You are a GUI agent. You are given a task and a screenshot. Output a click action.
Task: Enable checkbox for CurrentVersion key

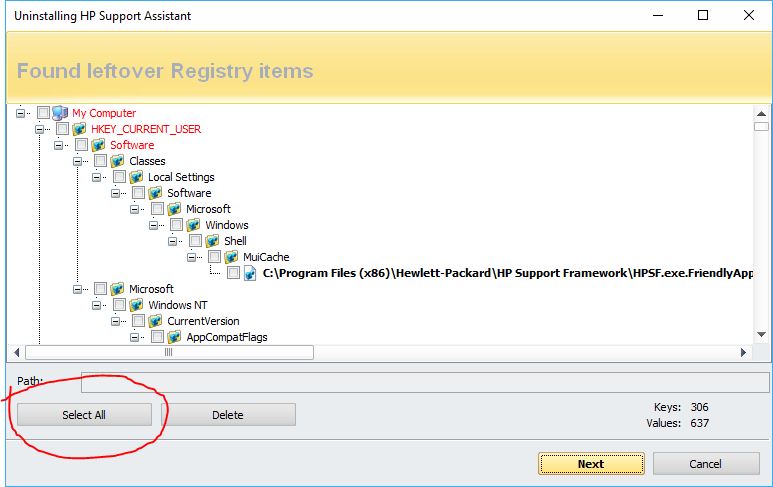(138, 321)
